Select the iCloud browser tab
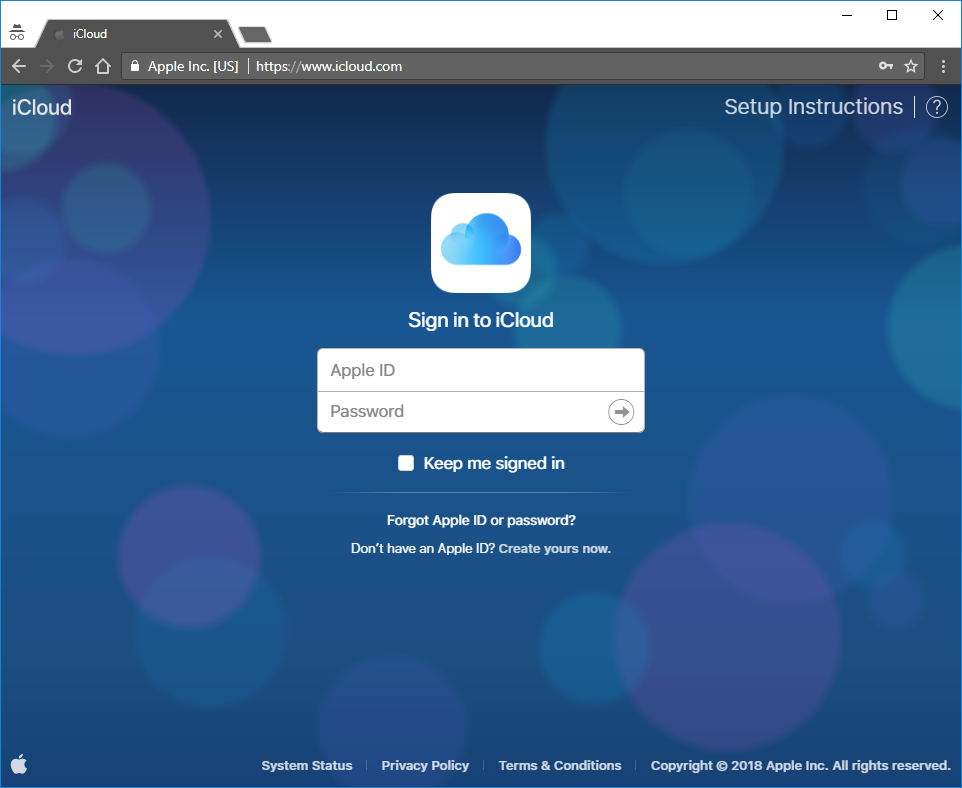The height and width of the screenshot is (788, 962). click(130, 34)
